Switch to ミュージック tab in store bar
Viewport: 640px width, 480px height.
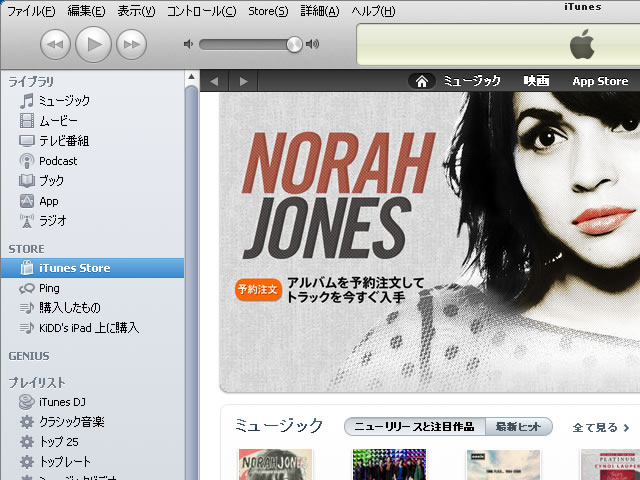(x=472, y=81)
